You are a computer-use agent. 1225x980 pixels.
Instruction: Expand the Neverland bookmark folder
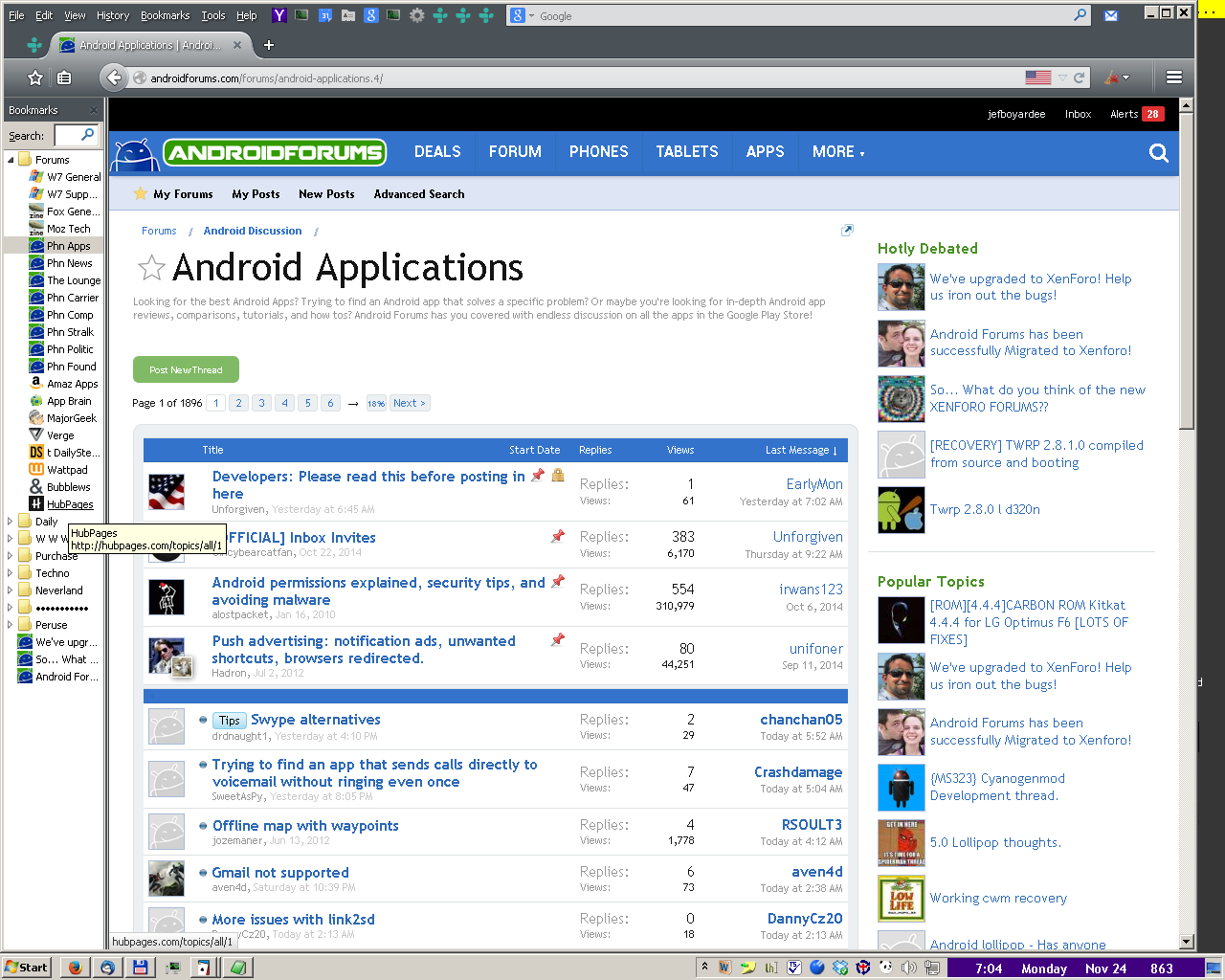click(x=11, y=590)
